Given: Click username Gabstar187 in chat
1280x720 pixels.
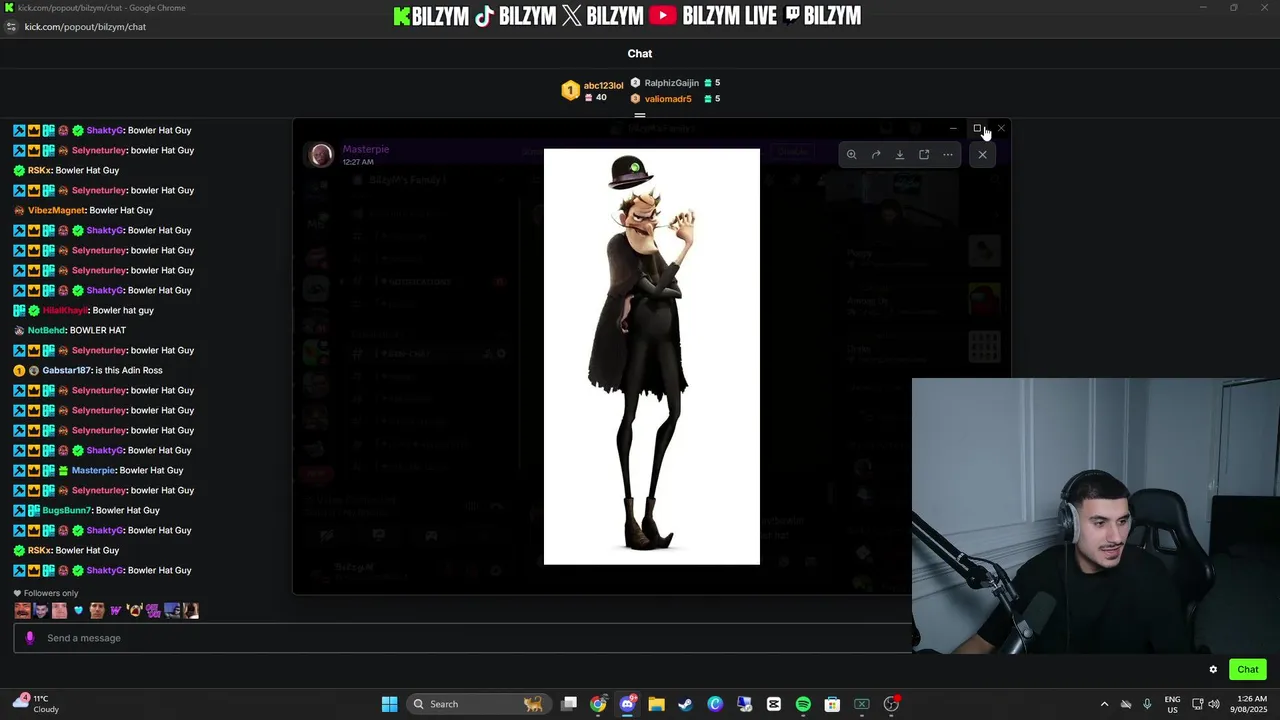Looking at the screenshot, I should click(x=66, y=370).
